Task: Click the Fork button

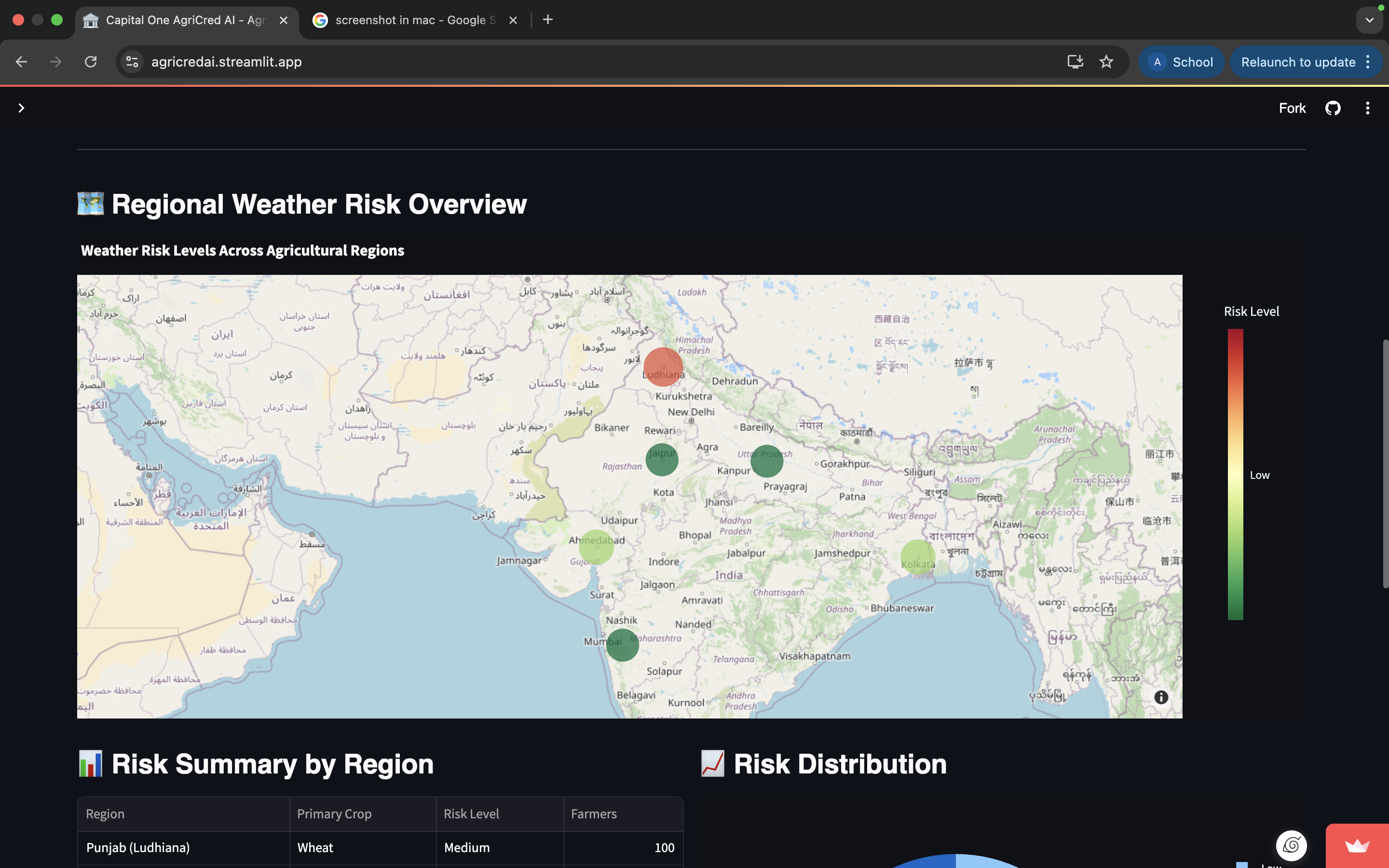Action: [x=1292, y=108]
